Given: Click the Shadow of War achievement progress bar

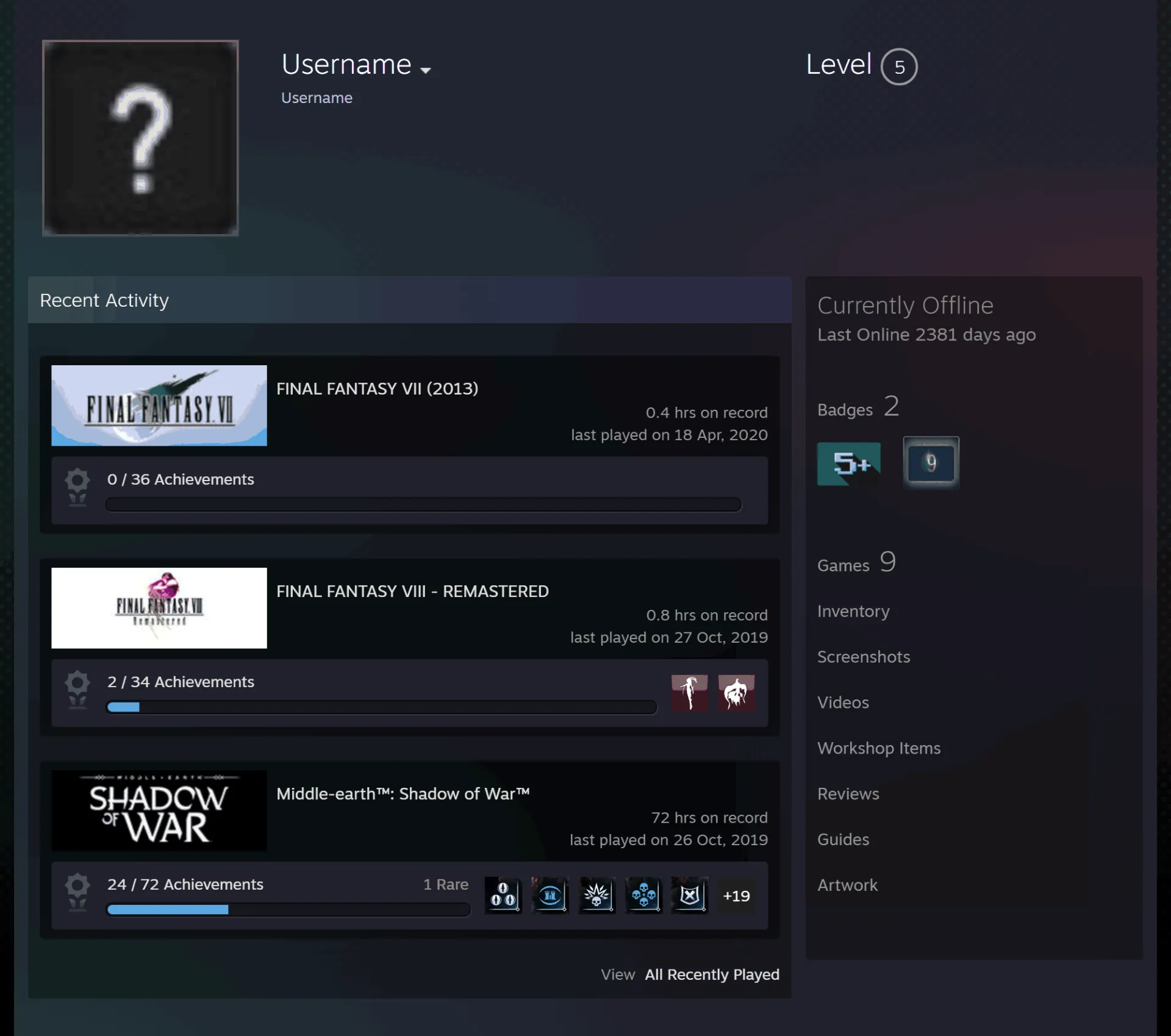Looking at the screenshot, I should coord(288,909).
